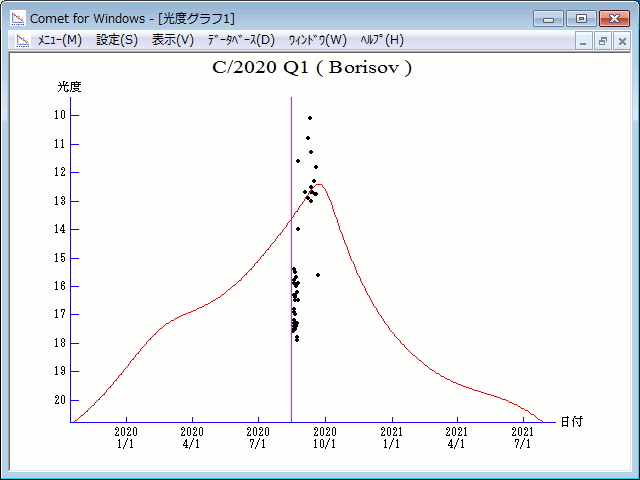Click the 2020 7/1 date label
The image size is (640, 480).
258,438
